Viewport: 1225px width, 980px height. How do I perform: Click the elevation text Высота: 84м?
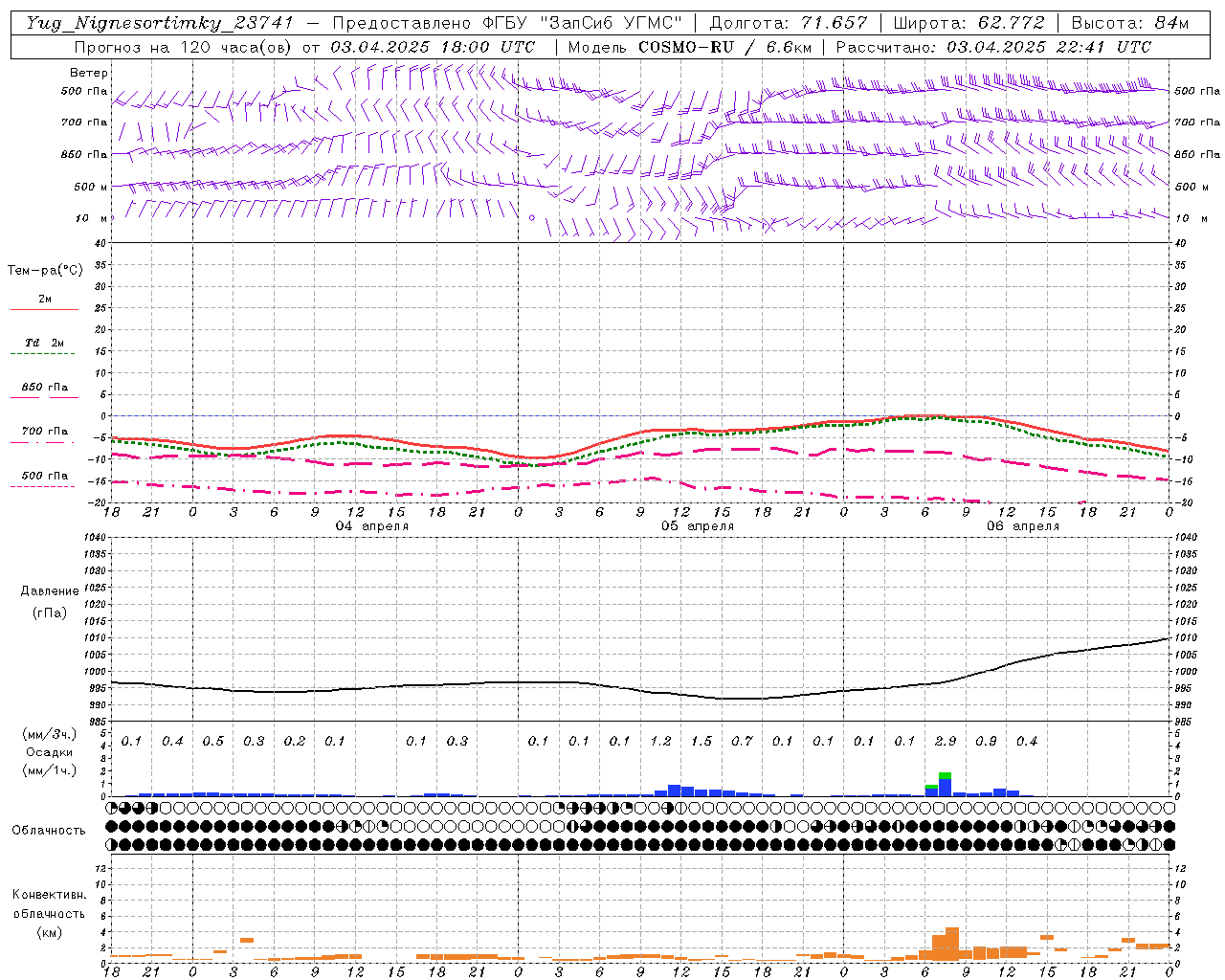[1129, 23]
